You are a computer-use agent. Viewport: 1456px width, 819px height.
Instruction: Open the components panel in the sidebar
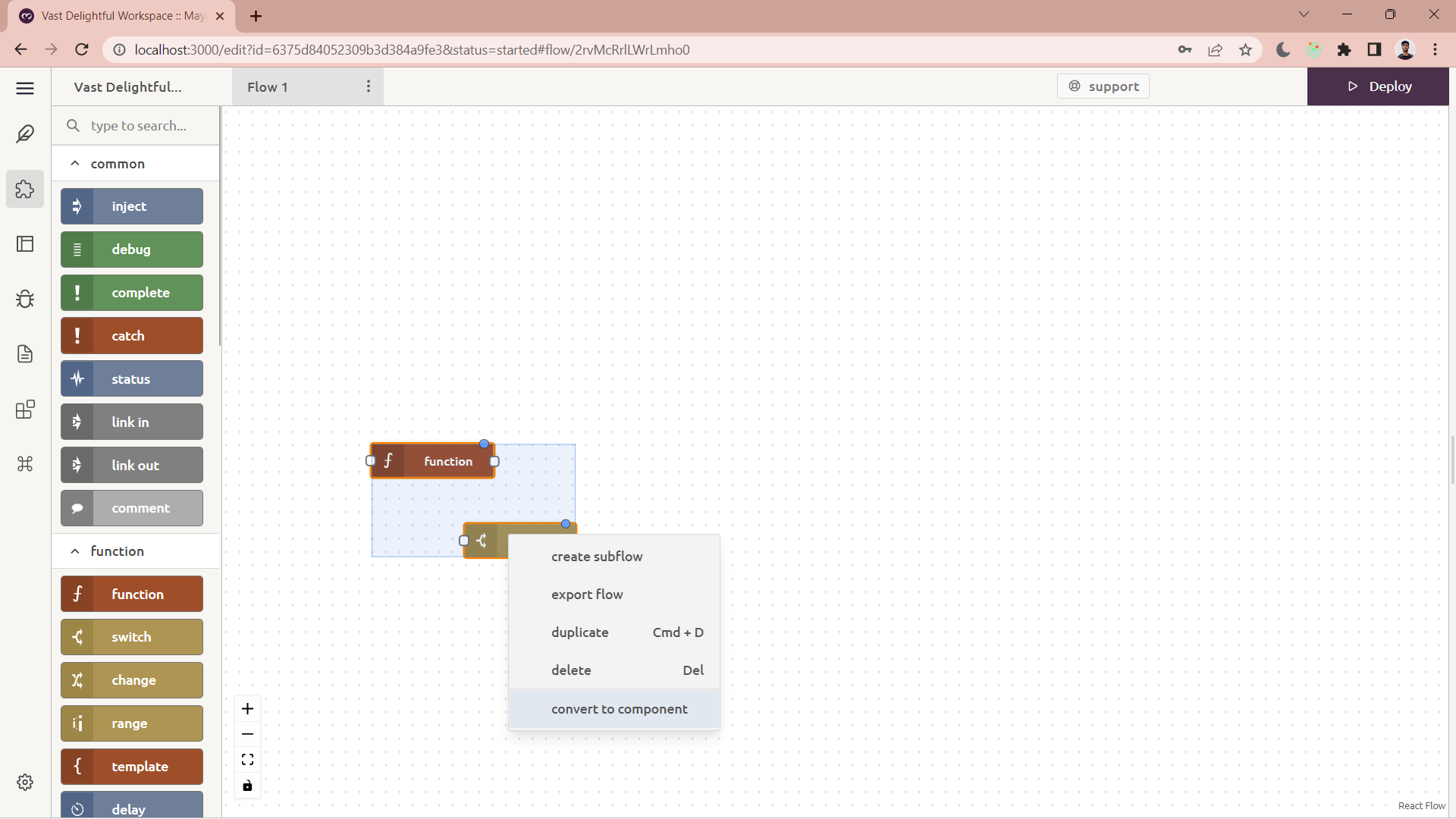click(25, 409)
